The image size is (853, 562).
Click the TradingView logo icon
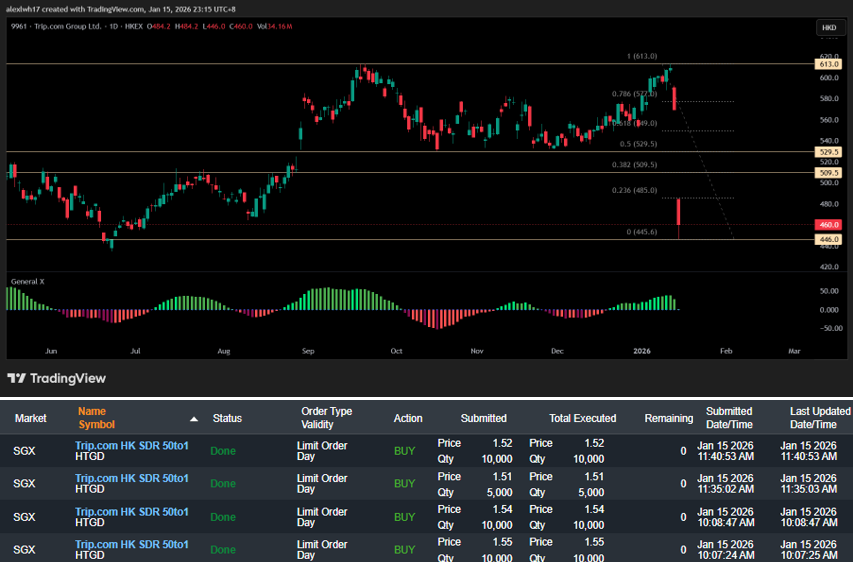[x=17, y=378]
